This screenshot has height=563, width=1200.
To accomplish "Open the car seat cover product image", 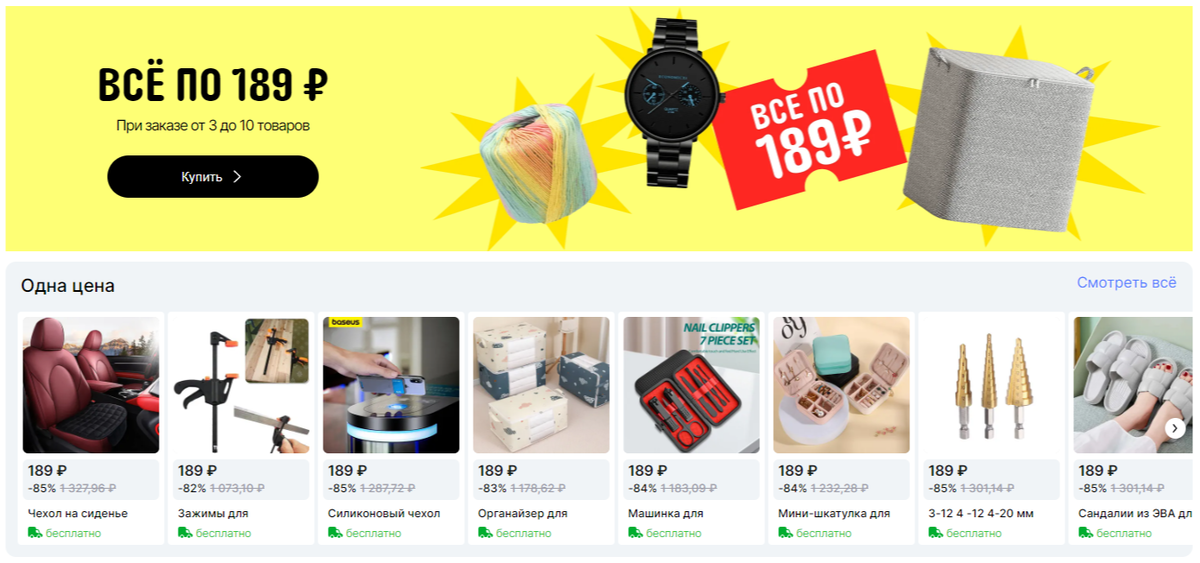I will tap(91, 385).
